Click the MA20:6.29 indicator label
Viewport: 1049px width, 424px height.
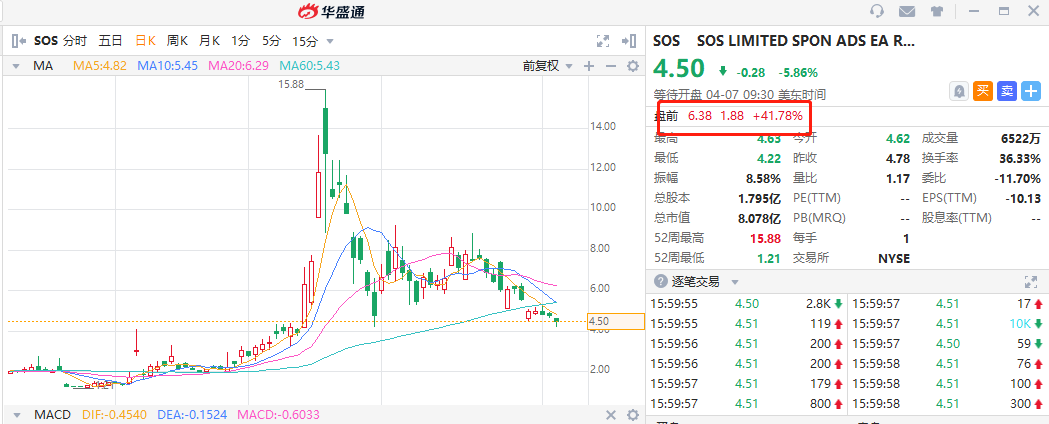(238, 66)
